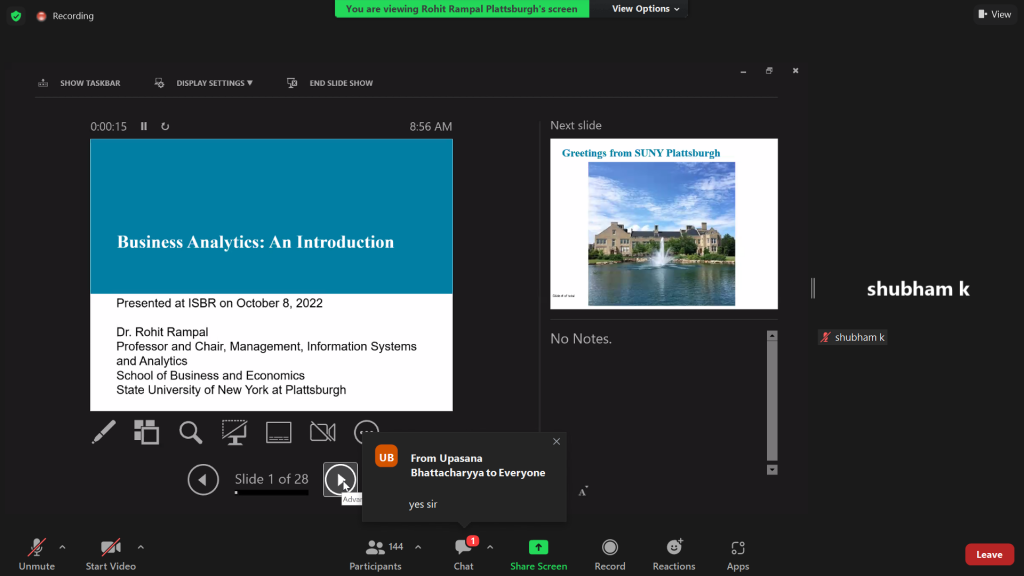Open the Display Settings dropdown

pos(204,83)
